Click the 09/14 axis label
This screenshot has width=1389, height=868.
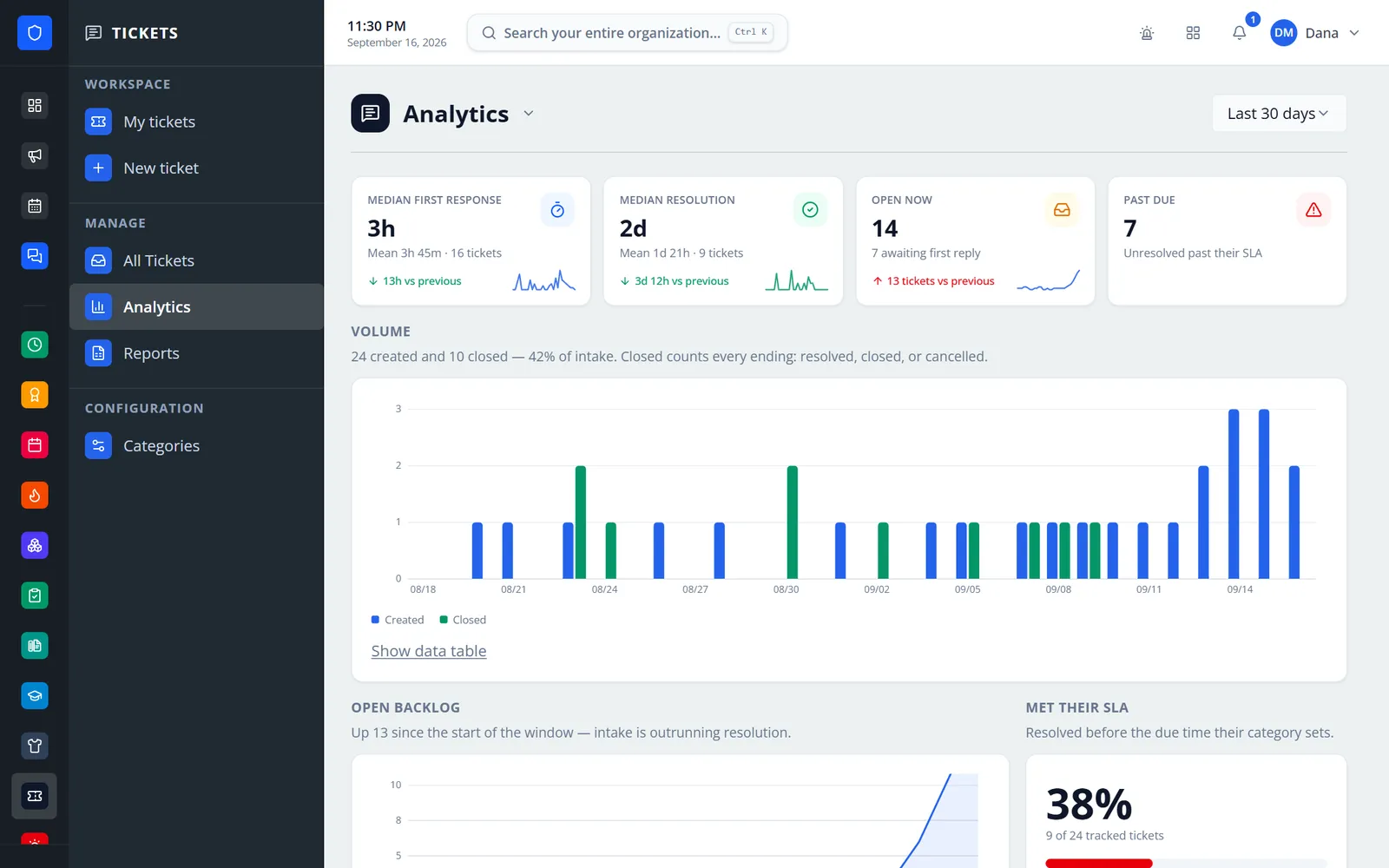point(1240,589)
